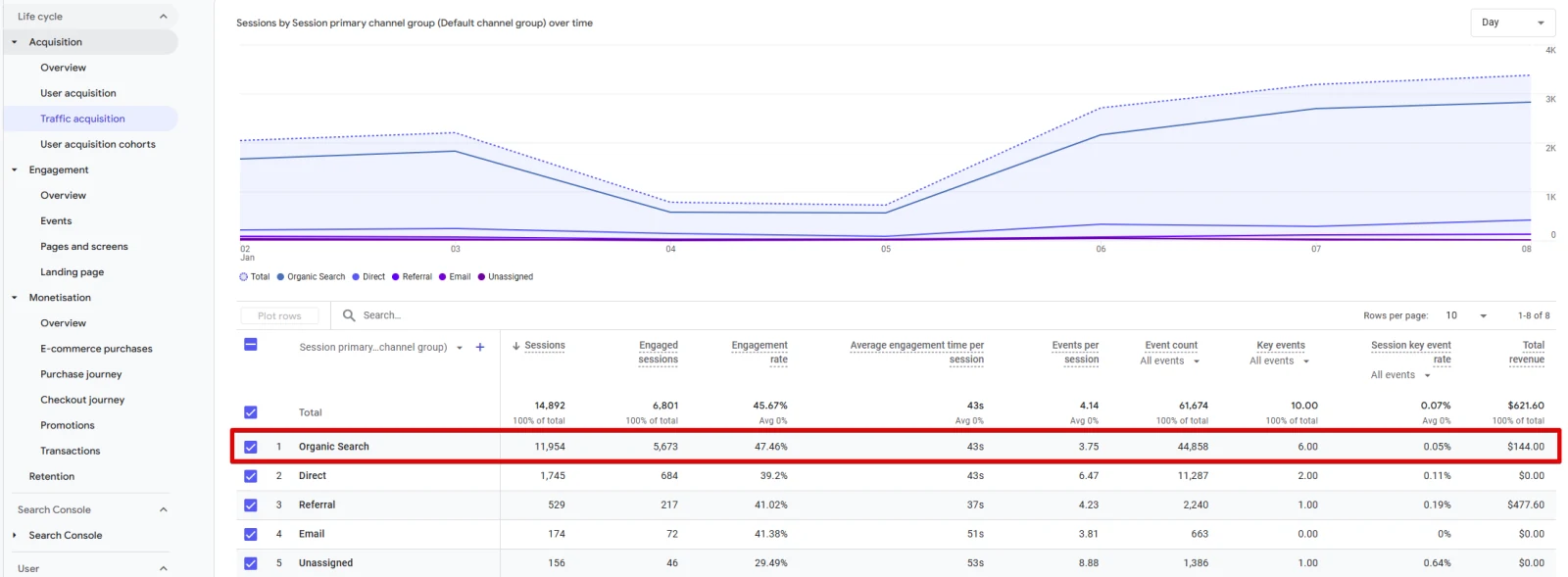This screenshot has height=577, width=1568.
Task: Open Transactions report
Action: point(70,451)
